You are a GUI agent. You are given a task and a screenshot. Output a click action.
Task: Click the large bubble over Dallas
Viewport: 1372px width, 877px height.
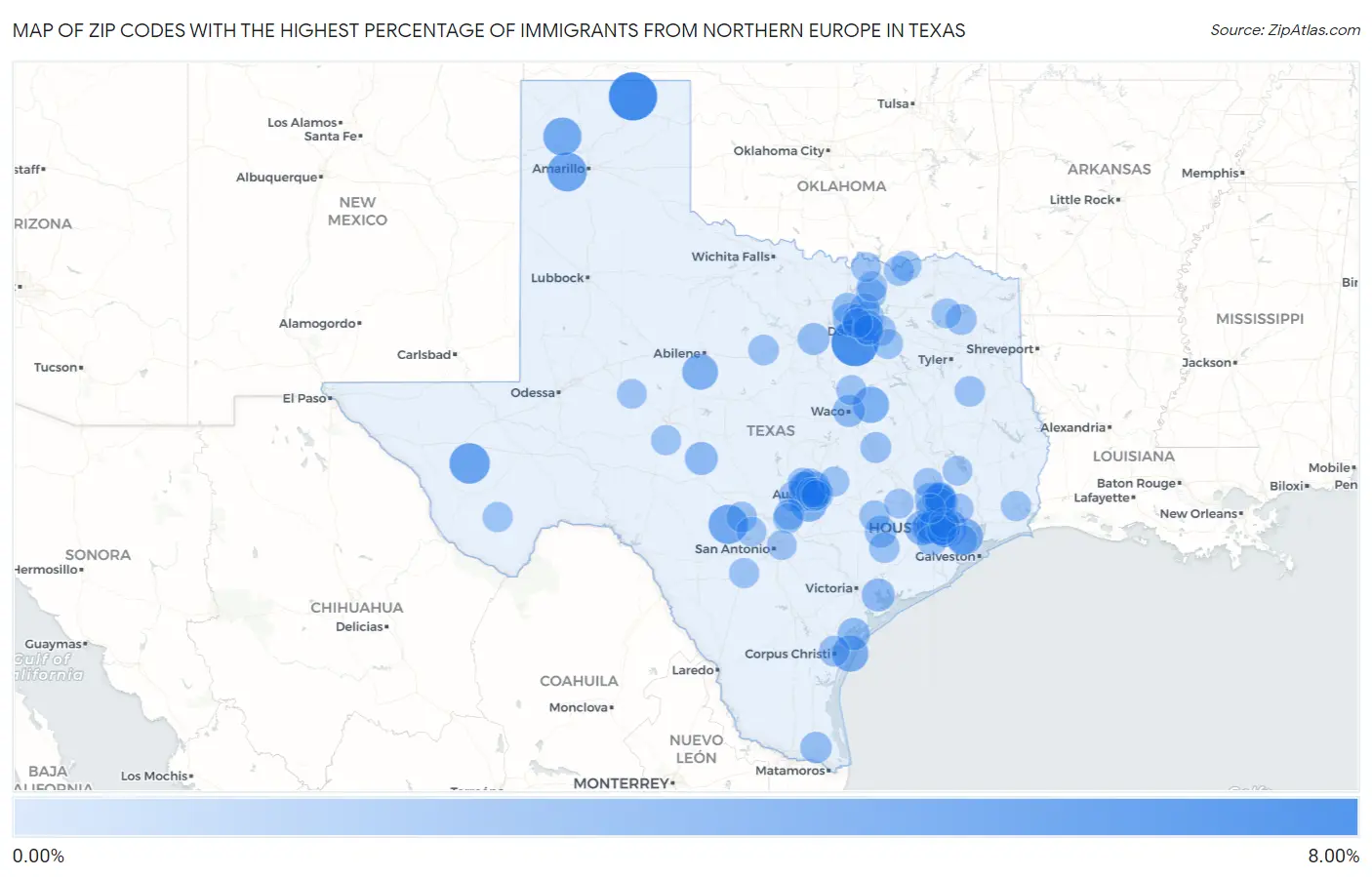[x=854, y=343]
